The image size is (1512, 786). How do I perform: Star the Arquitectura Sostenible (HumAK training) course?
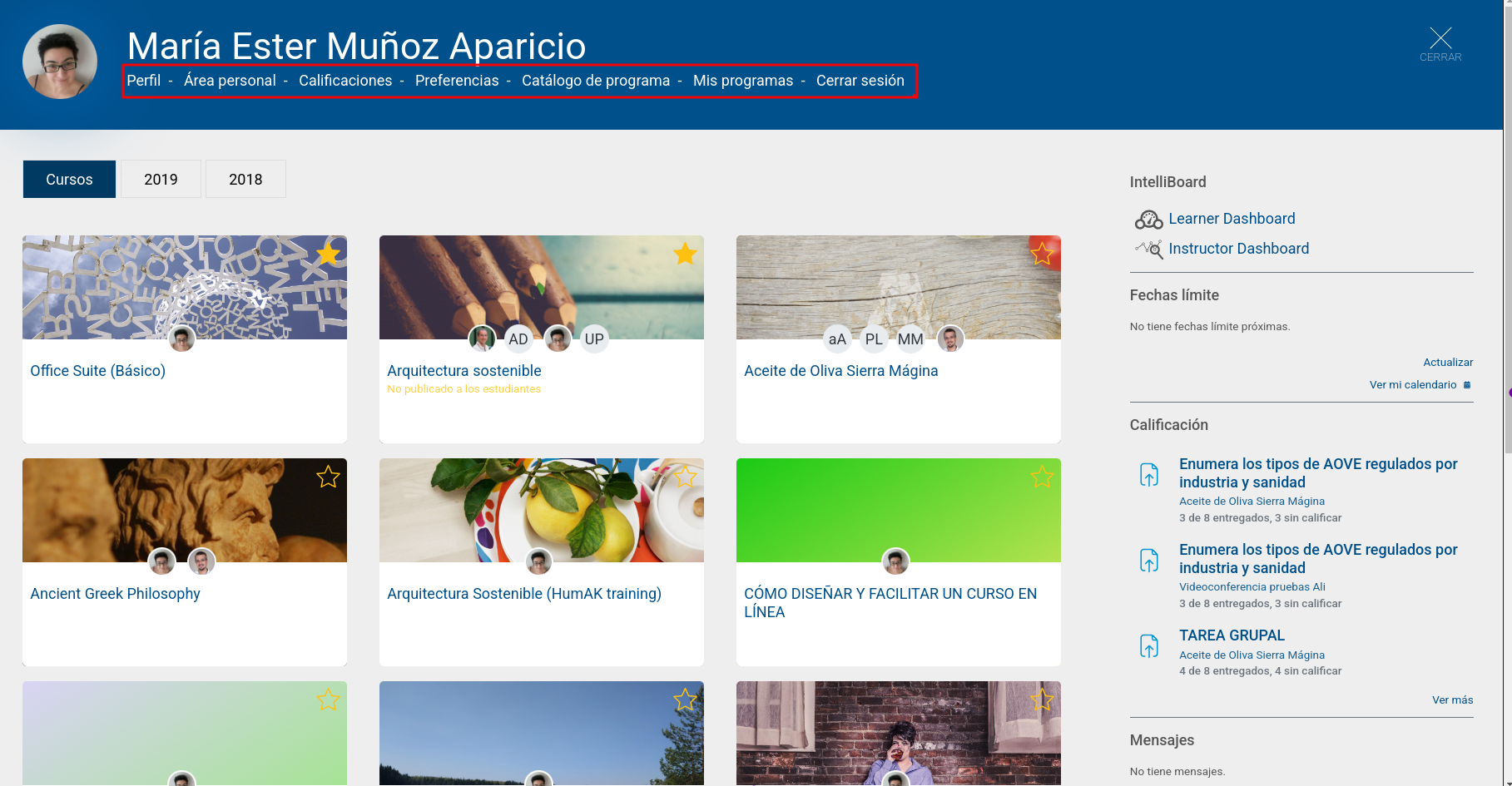685,477
